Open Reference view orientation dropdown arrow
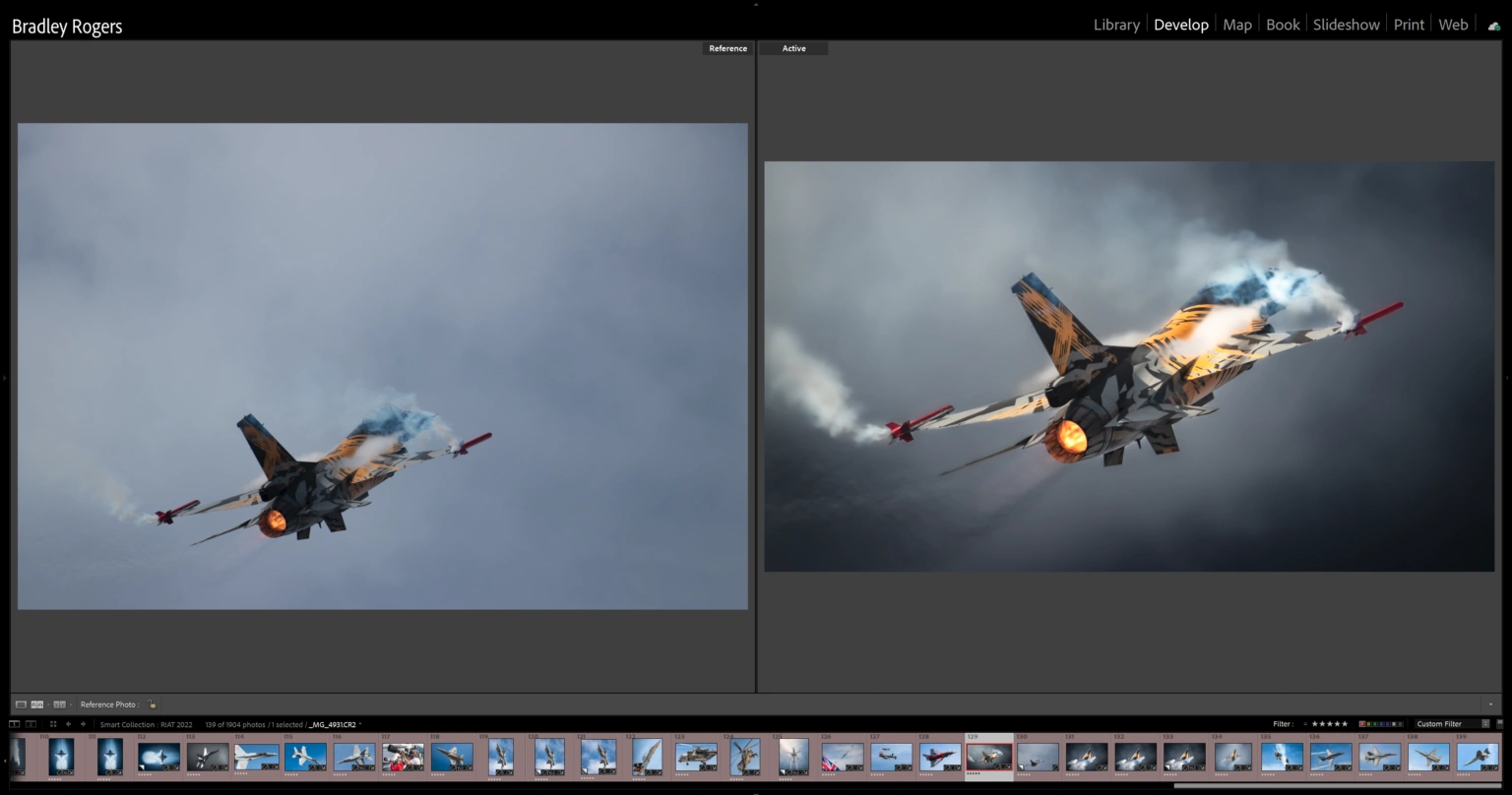Viewport: 1512px width, 795px height. click(46, 704)
